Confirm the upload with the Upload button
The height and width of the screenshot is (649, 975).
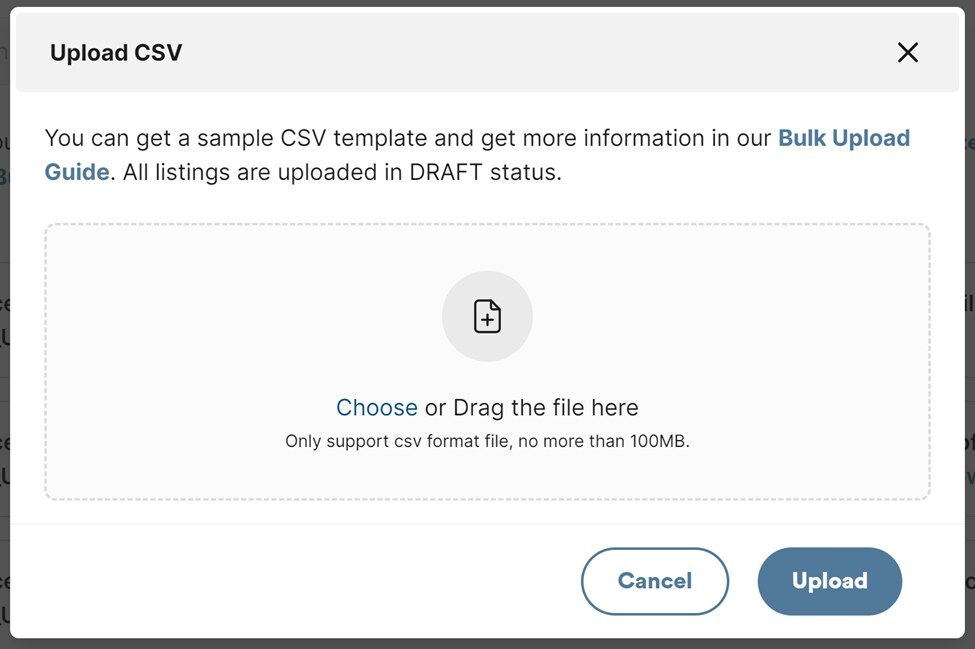(x=829, y=580)
